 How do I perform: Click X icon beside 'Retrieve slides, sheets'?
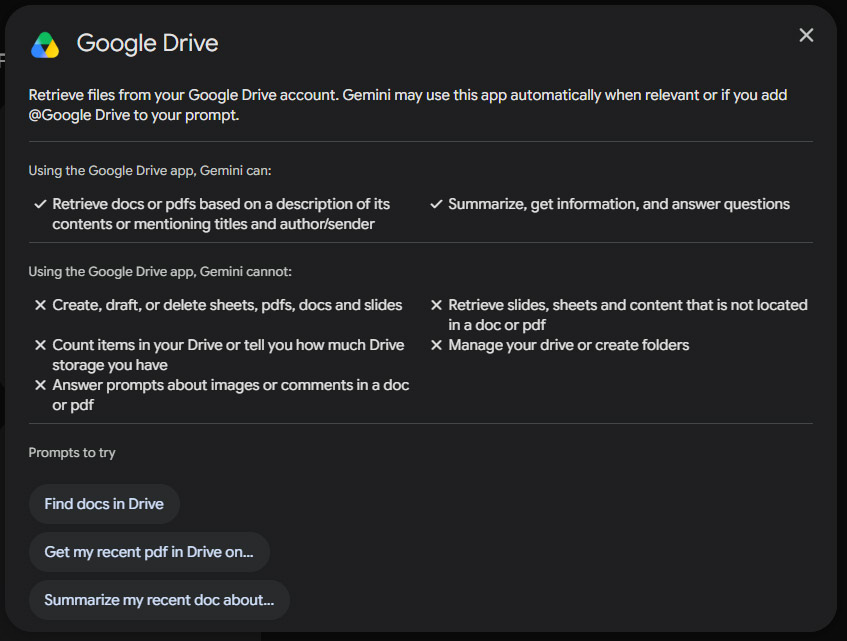pos(436,305)
